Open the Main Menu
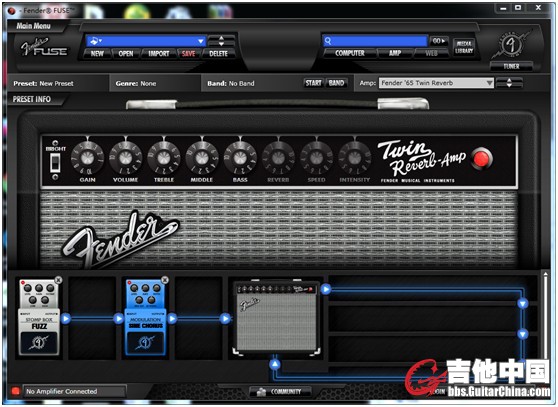The width and height of the screenshot is (558, 407). [33, 26]
